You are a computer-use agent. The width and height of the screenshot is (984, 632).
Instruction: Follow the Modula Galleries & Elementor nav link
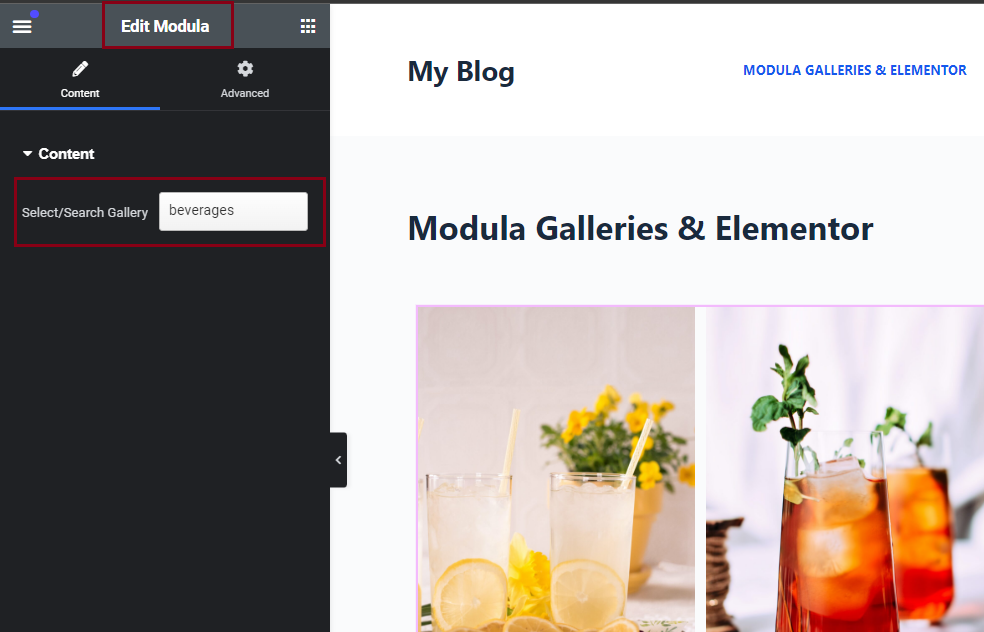(x=854, y=70)
